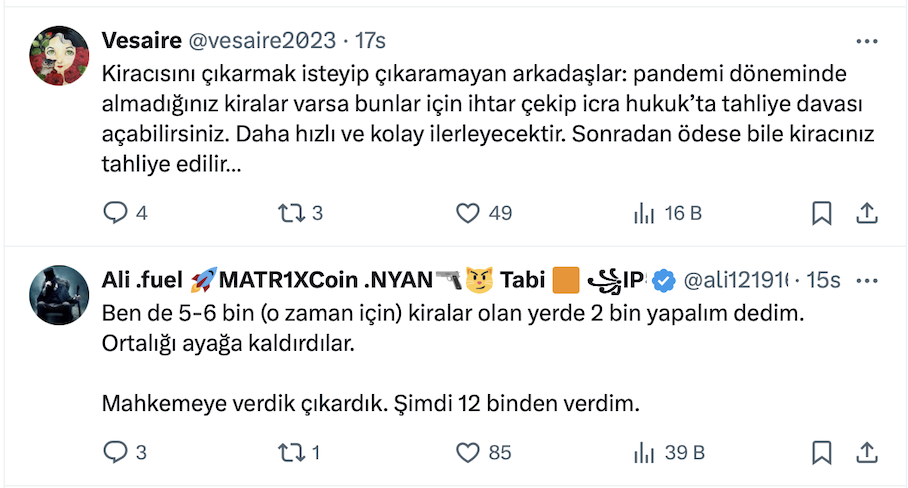The width and height of the screenshot is (908, 488).
Task: Like Vesaire's tweet with heart icon
Action: 468,213
